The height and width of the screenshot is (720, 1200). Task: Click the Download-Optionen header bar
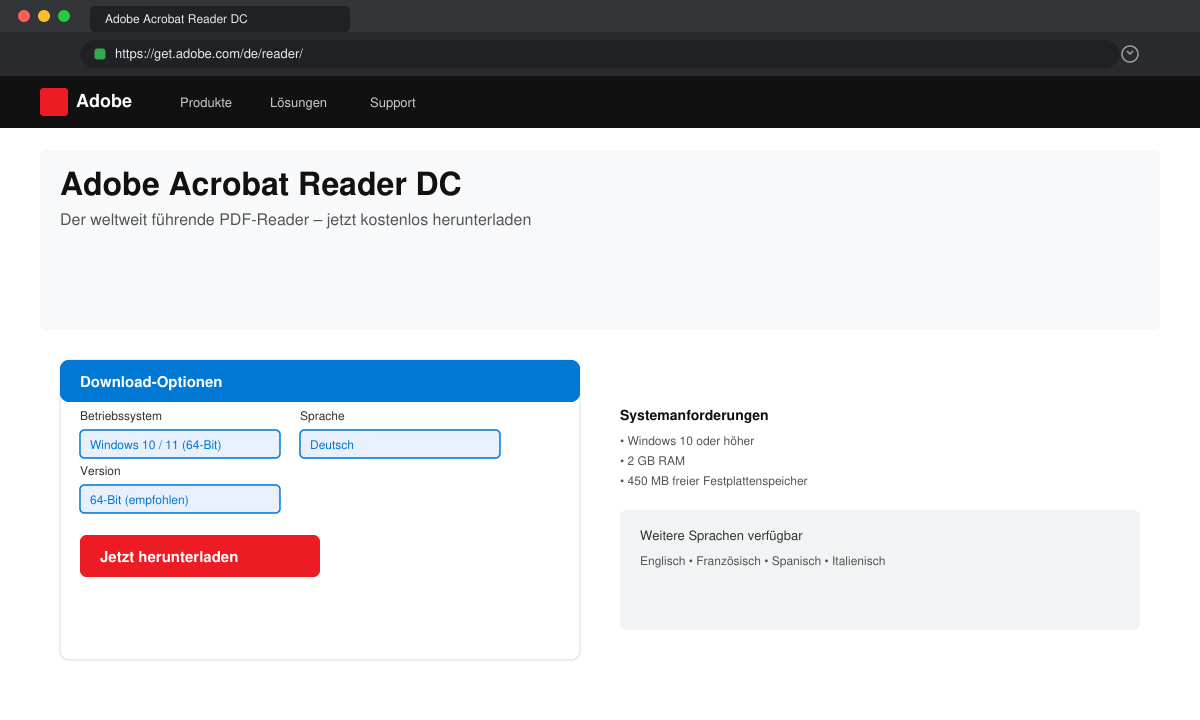click(320, 381)
